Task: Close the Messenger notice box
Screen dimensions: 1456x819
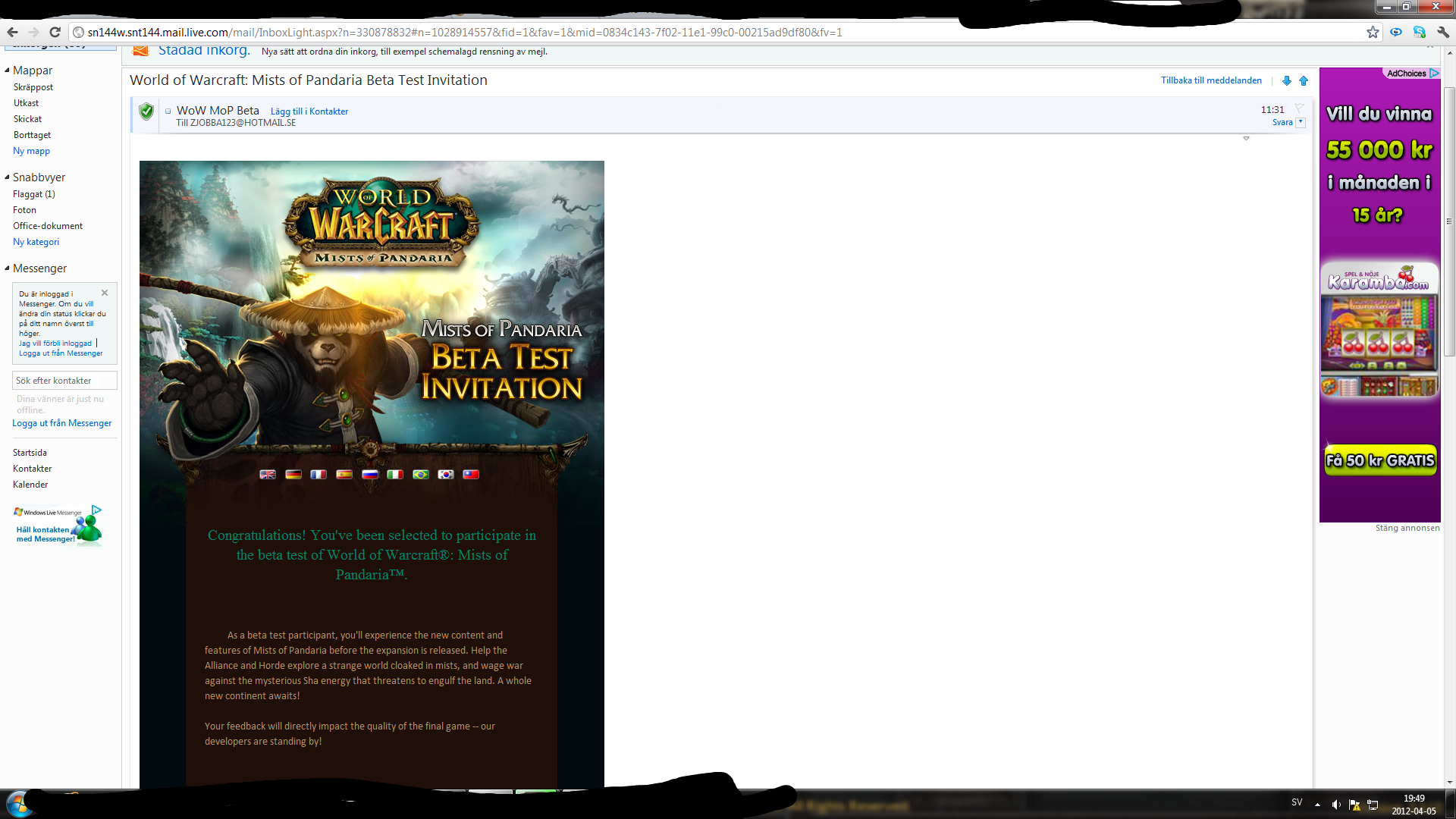Action: (105, 293)
